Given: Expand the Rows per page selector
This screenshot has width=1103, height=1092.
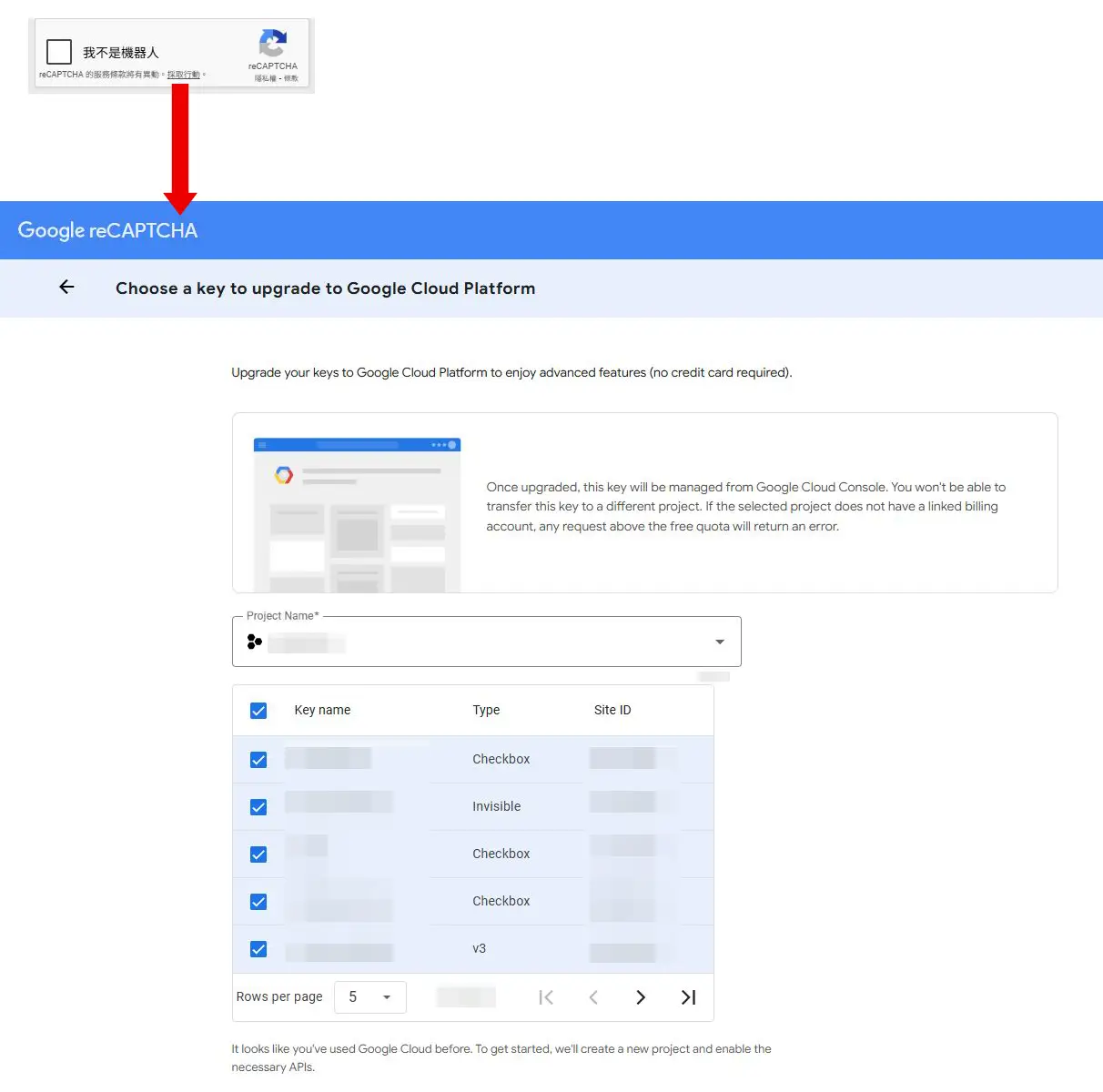Looking at the screenshot, I should pyautogui.click(x=369, y=997).
